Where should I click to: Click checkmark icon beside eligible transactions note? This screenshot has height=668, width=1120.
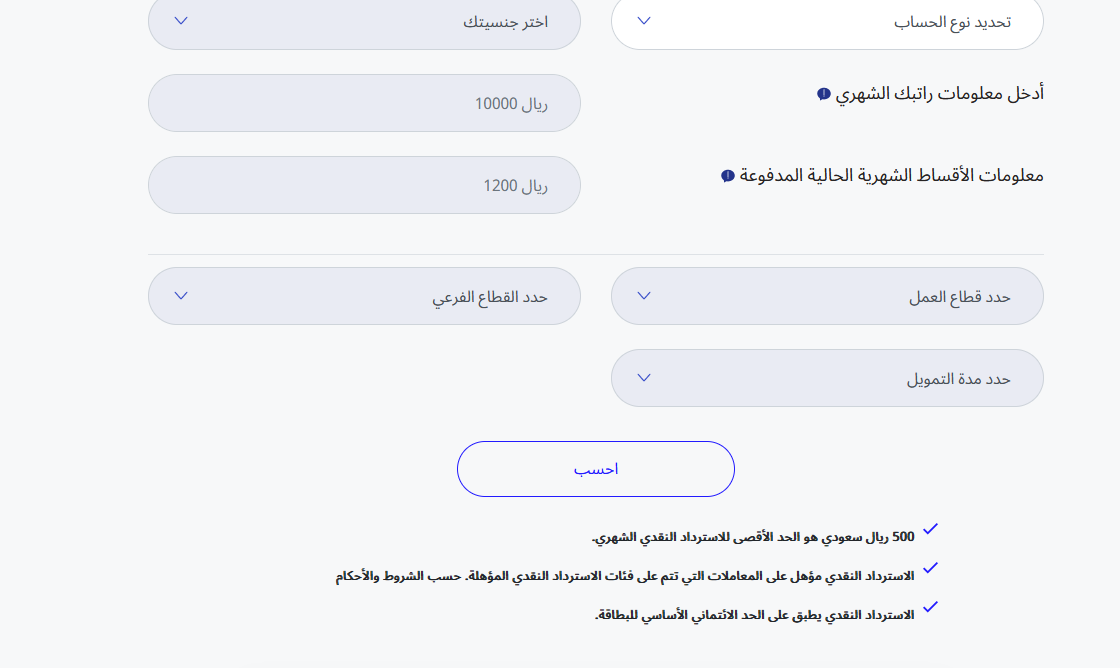pyautogui.click(x=931, y=568)
